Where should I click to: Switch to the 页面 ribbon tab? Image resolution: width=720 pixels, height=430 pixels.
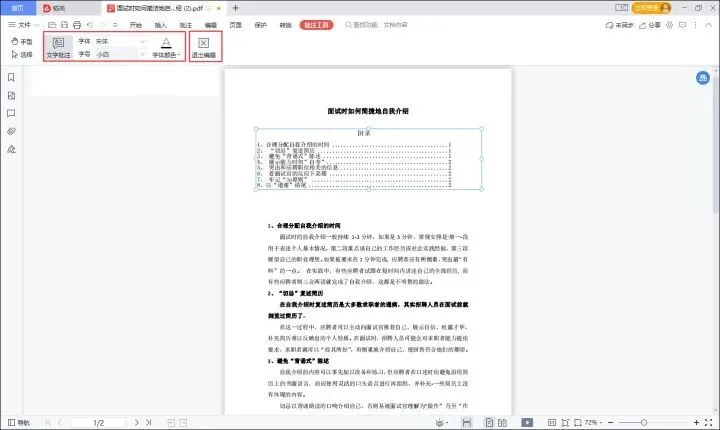coord(236,25)
